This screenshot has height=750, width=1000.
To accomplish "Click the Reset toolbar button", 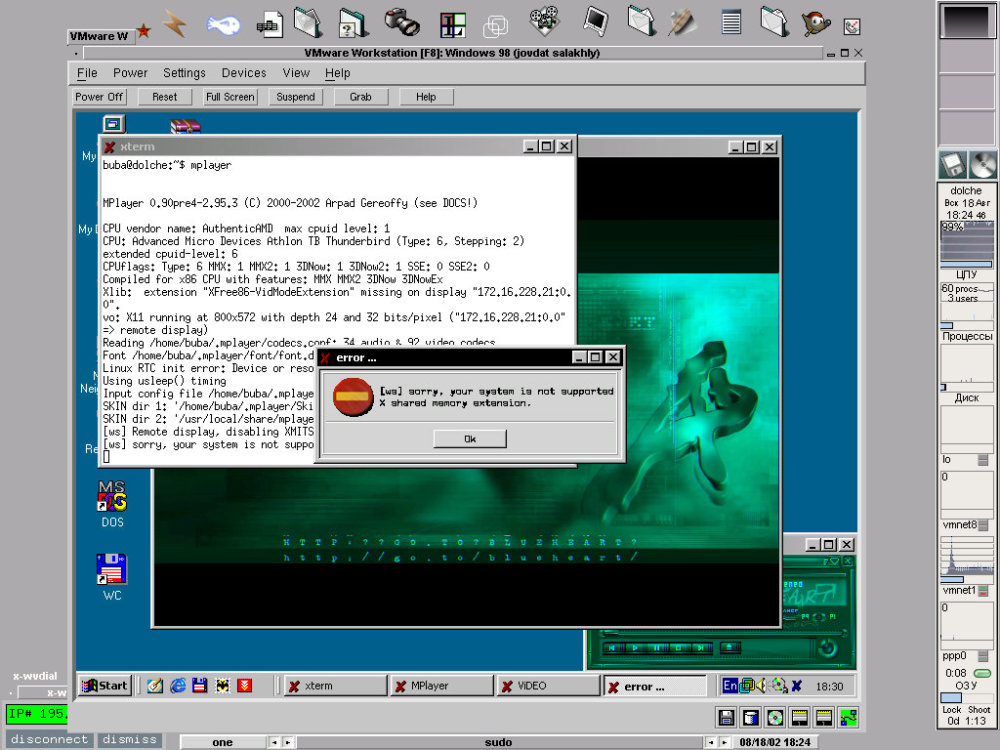I will (165, 97).
